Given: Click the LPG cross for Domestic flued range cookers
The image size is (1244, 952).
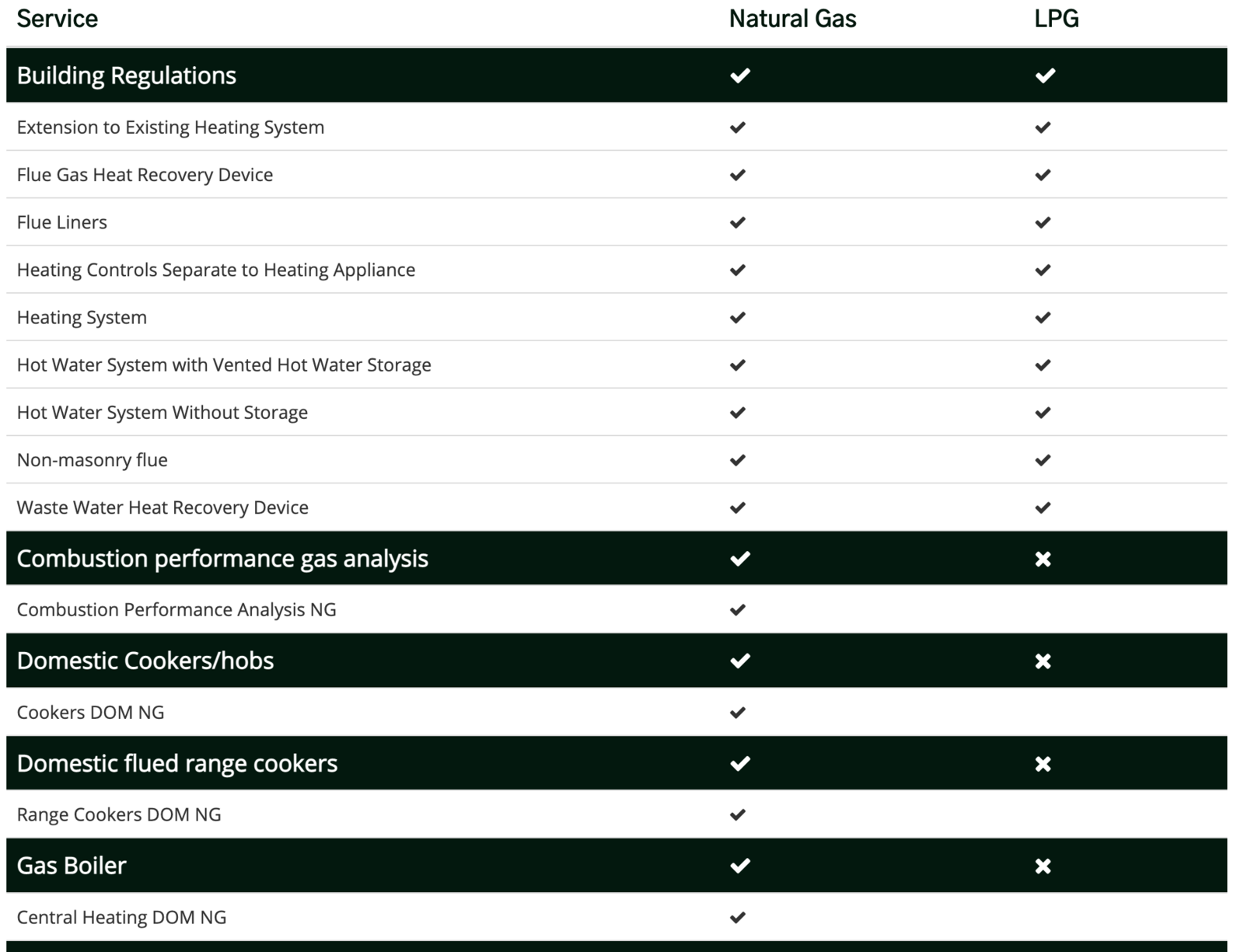Looking at the screenshot, I should 1043,764.
